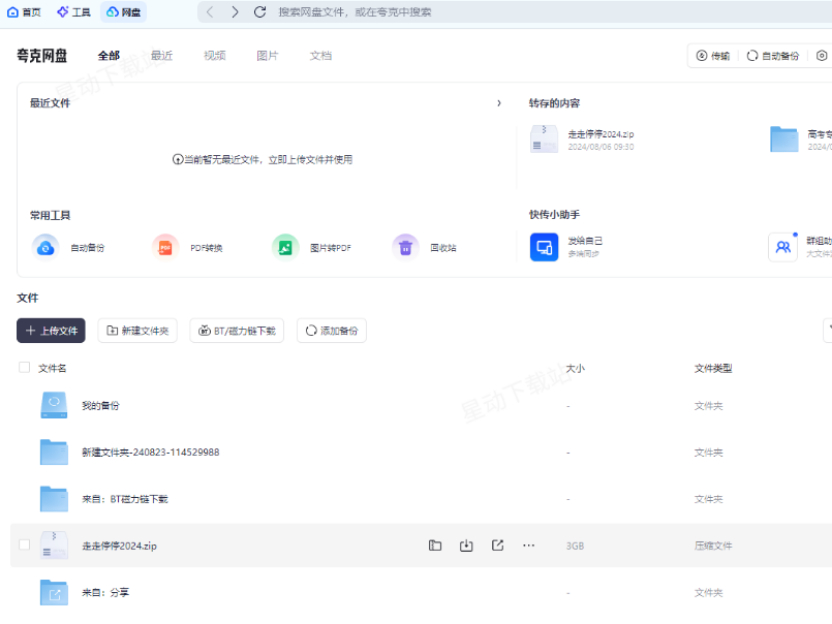Open 发给自己 quick transfer icon
Screen dimensions: 832x624
coord(544,247)
